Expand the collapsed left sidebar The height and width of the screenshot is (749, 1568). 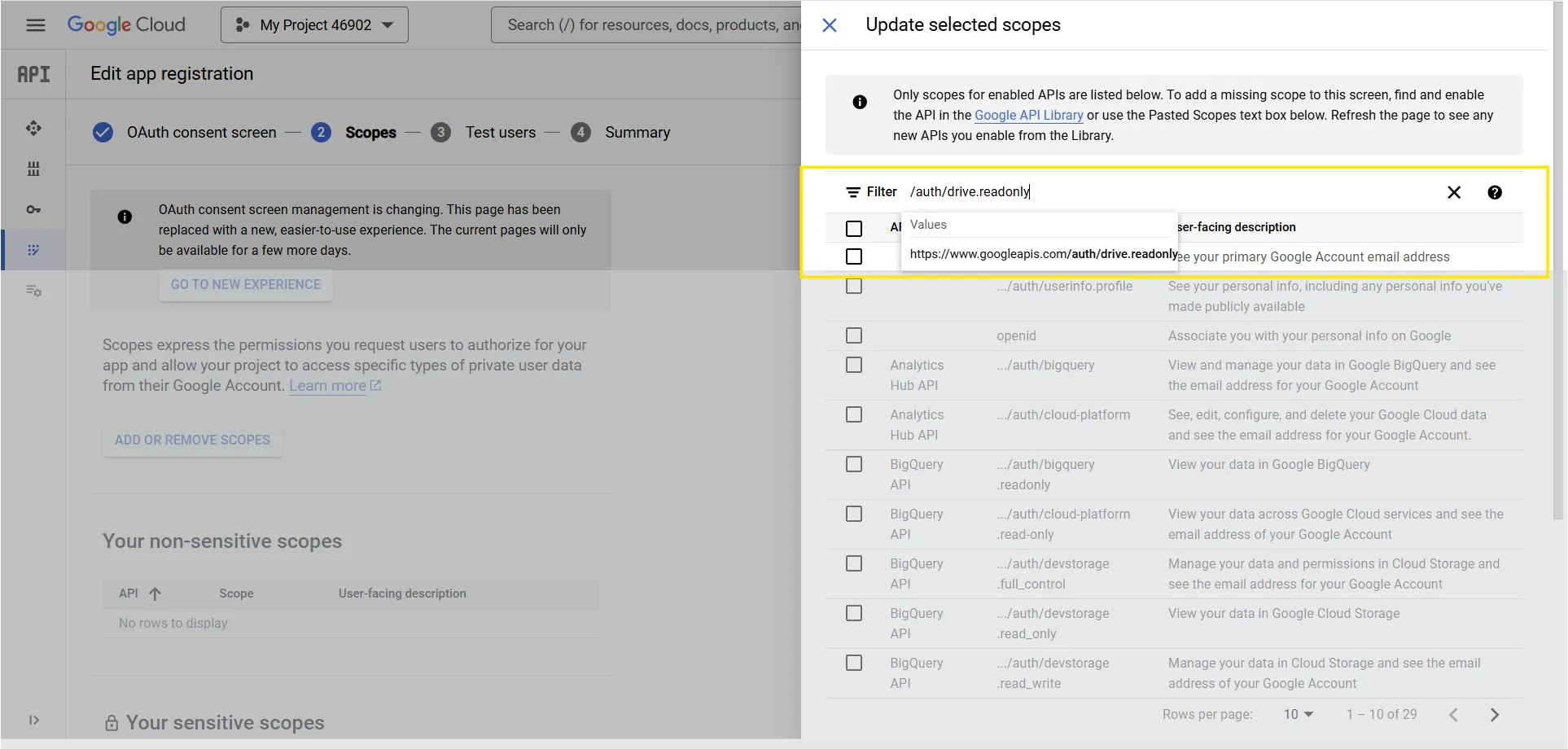33,720
